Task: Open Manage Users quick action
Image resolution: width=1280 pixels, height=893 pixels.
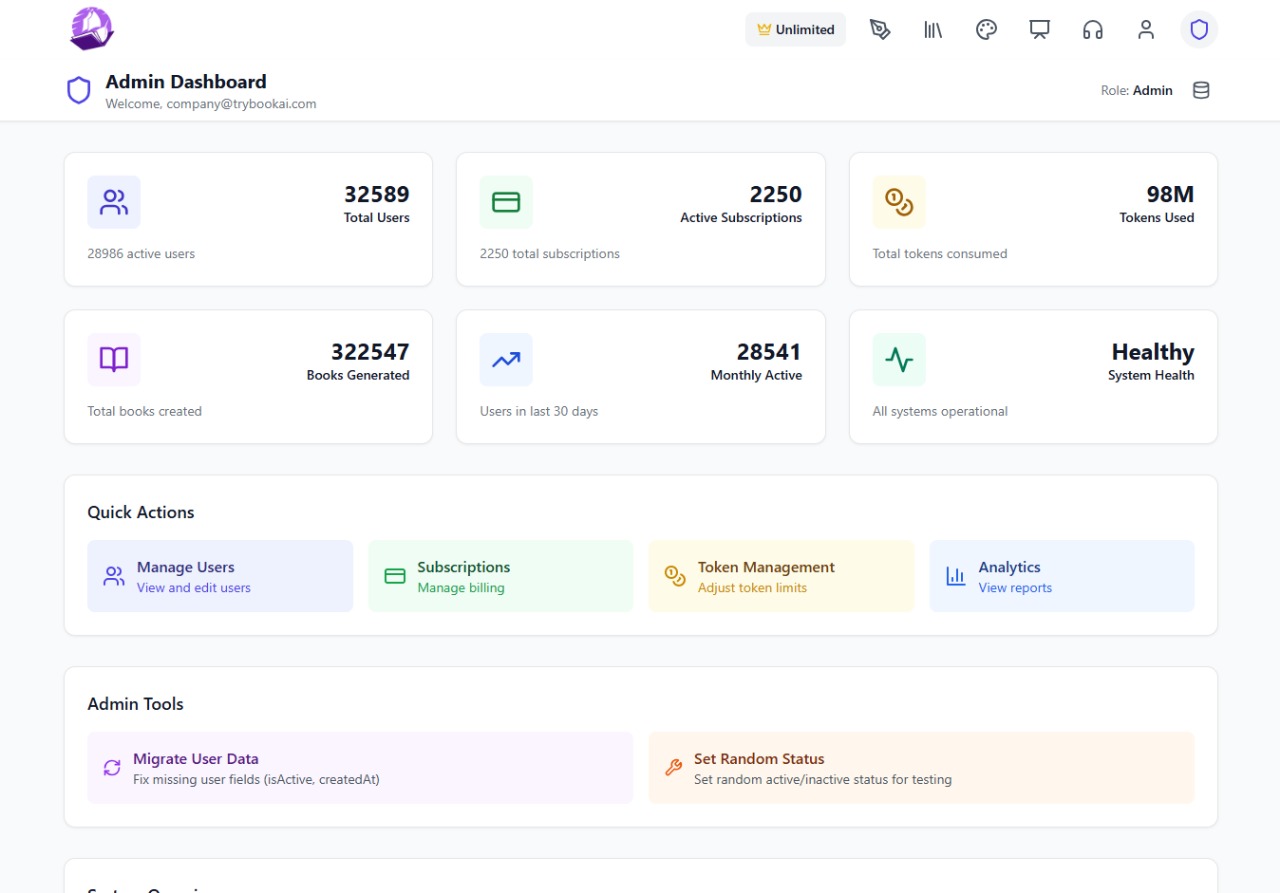Action: tap(220, 576)
